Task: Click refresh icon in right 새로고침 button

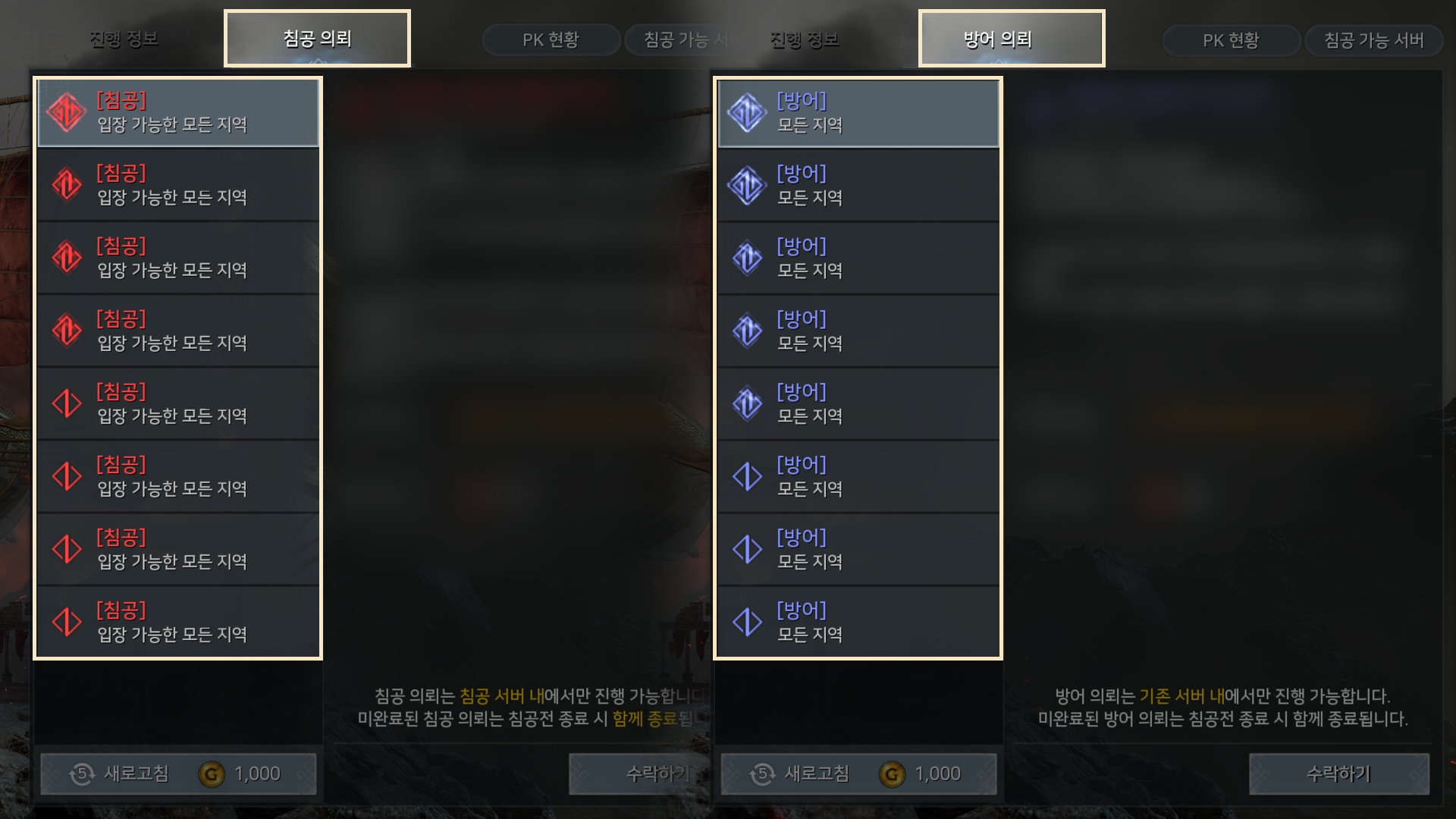Action: [761, 773]
